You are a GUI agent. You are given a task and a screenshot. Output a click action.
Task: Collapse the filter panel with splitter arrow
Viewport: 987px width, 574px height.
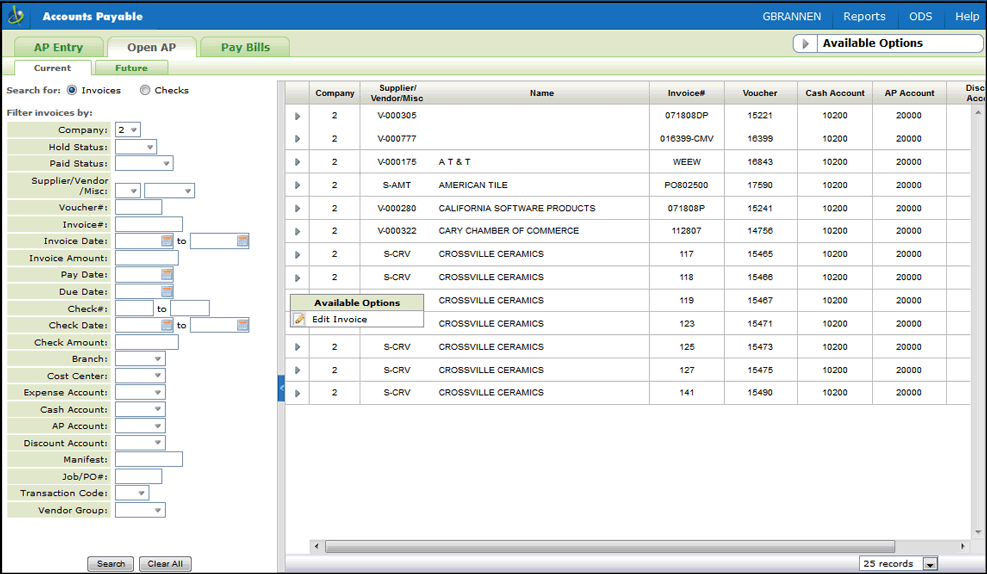pos(281,388)
